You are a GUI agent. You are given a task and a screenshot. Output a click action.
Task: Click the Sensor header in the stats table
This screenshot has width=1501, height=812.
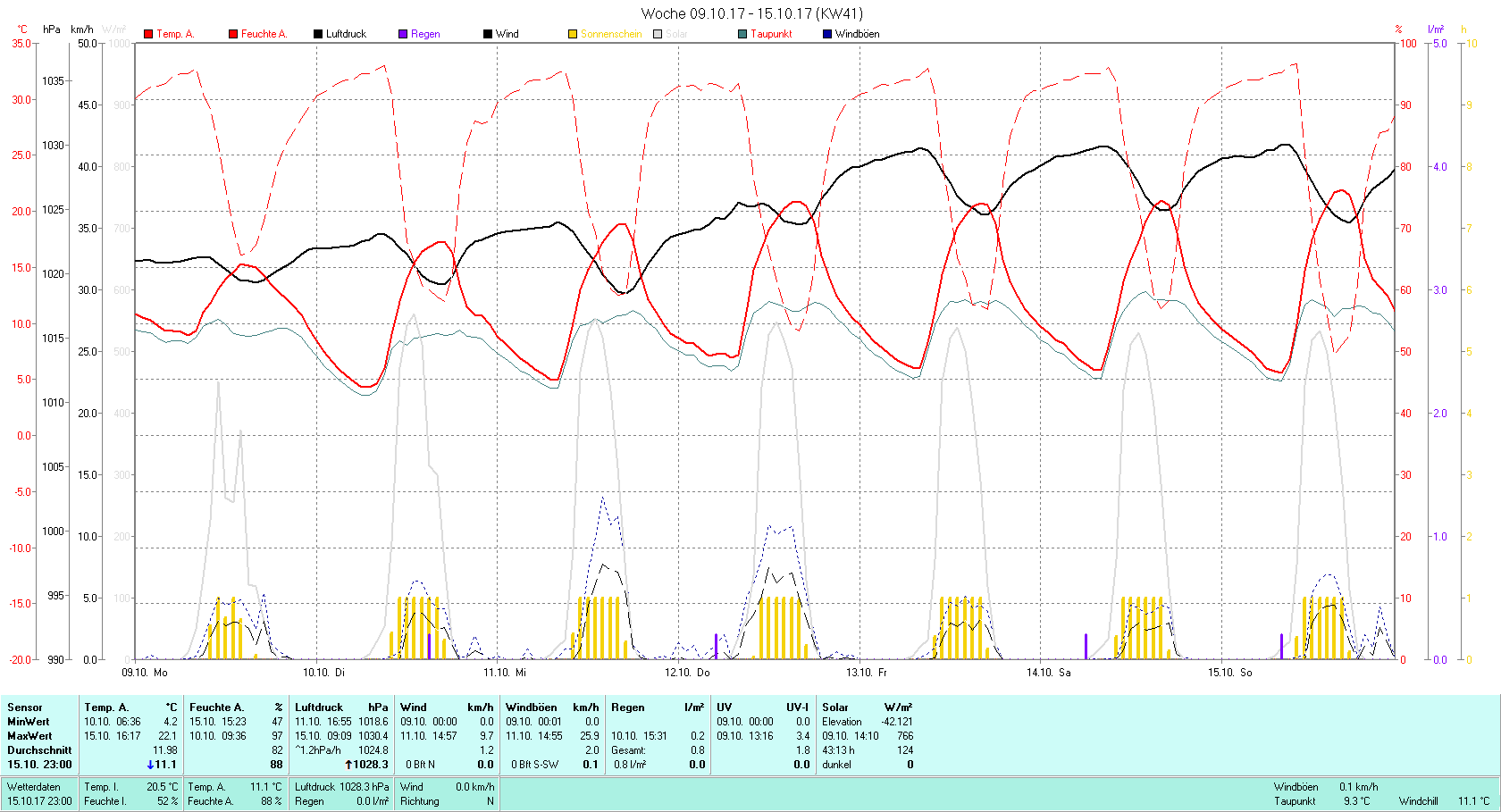tap(25, 707)
